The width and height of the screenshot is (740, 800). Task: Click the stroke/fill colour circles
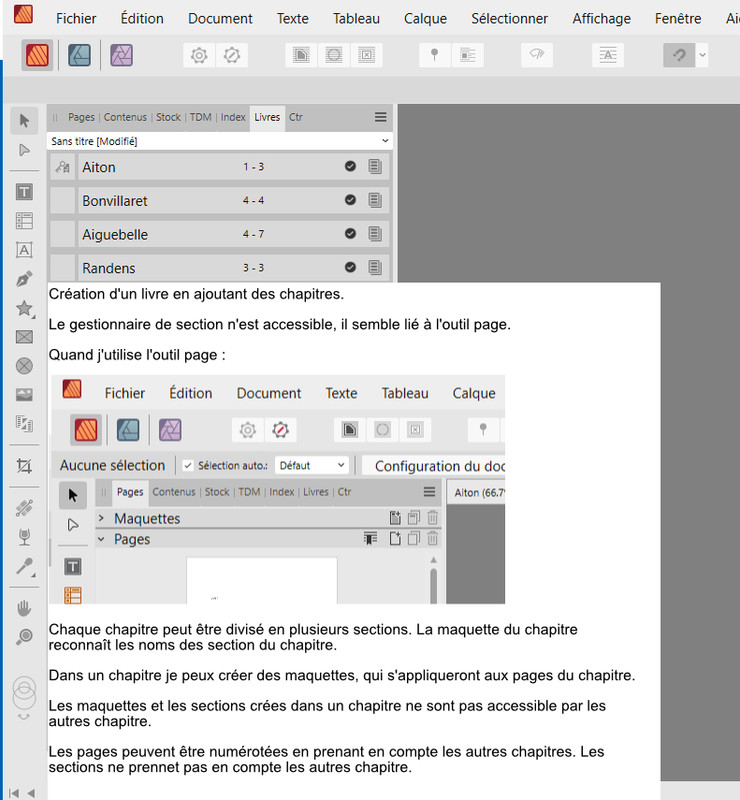24,693
